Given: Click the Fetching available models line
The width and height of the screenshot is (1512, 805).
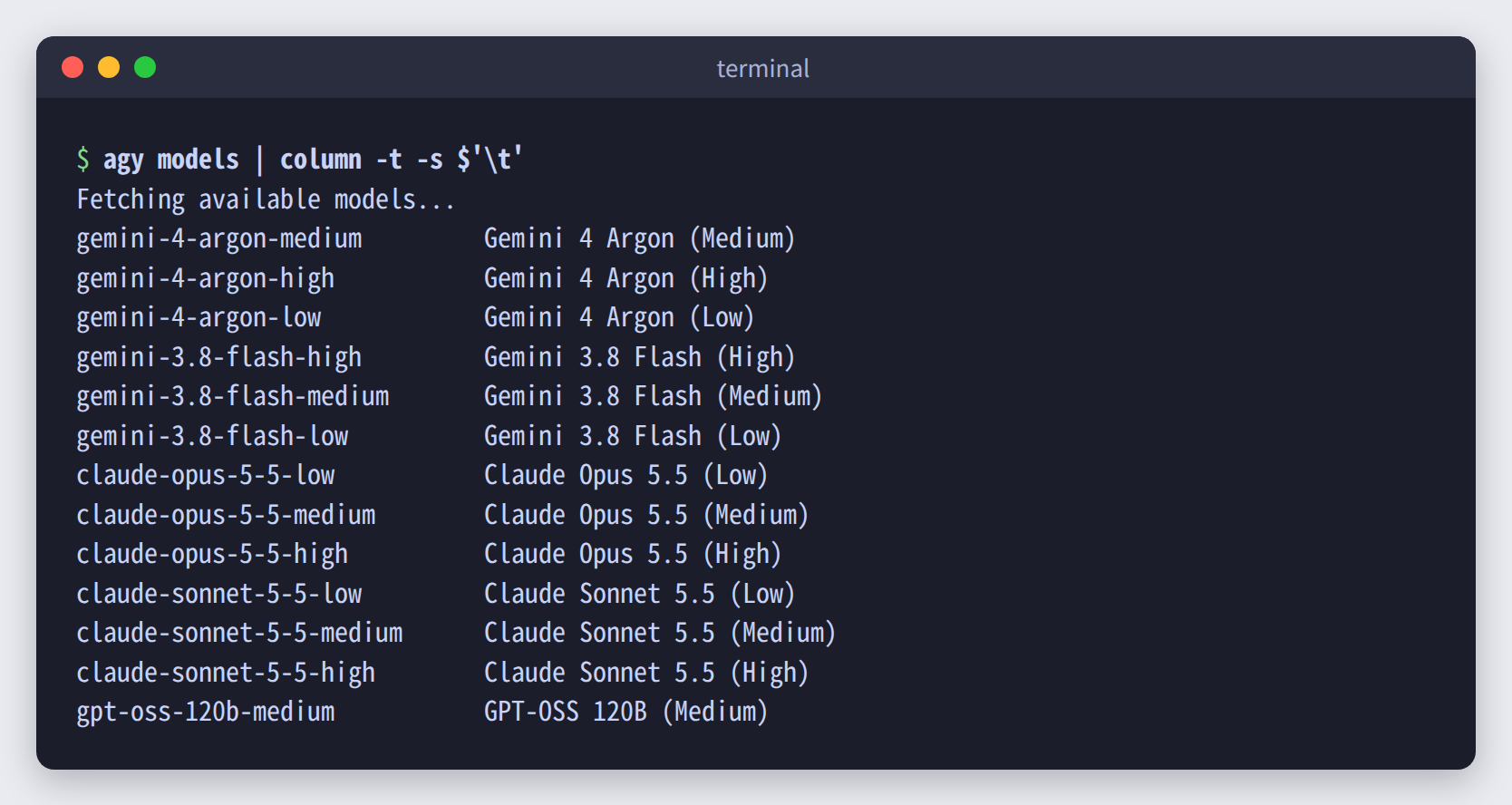Looking at the screenshot, I should [x=266, y=199].
